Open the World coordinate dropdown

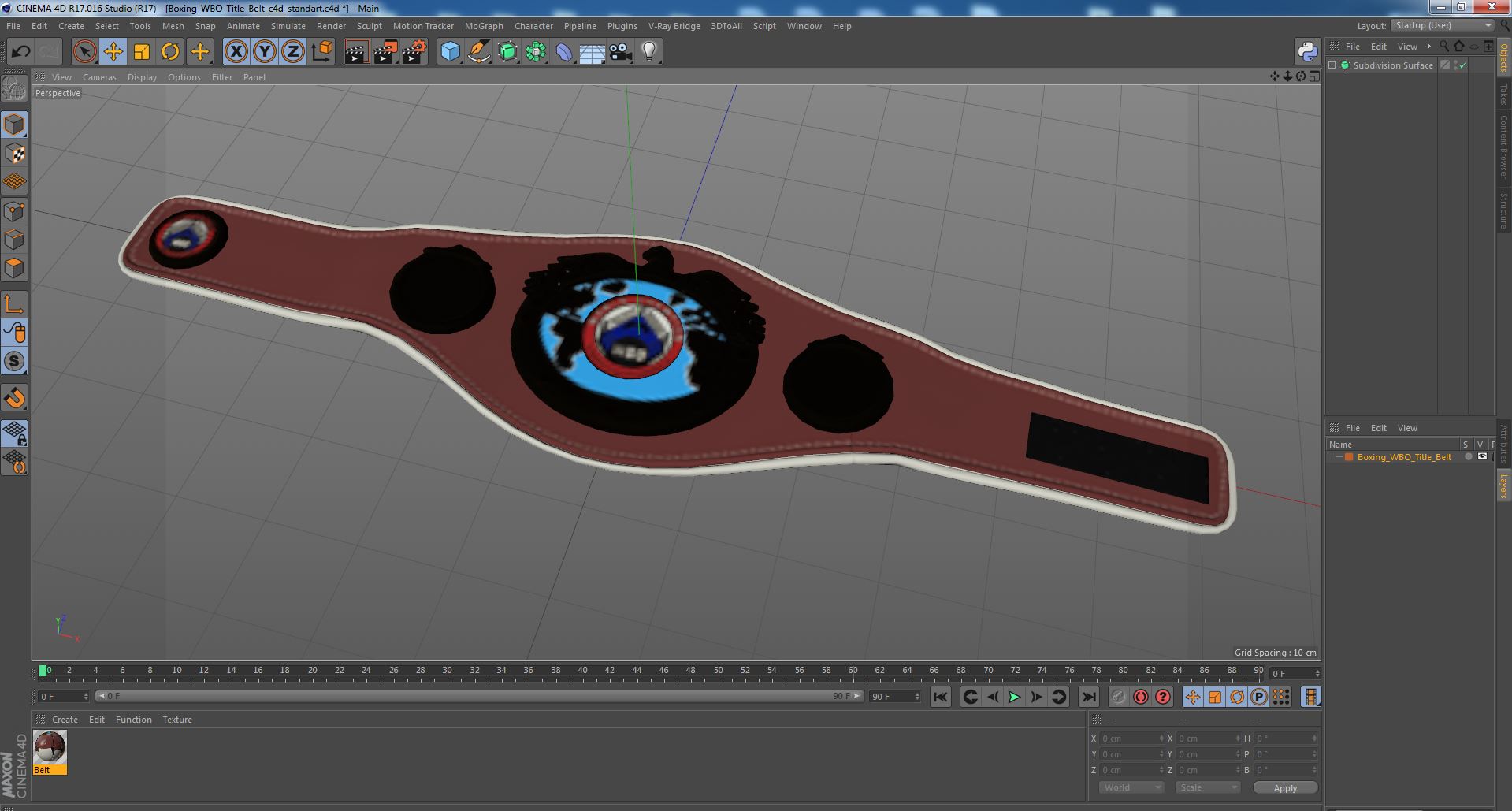pos(1131,787)
